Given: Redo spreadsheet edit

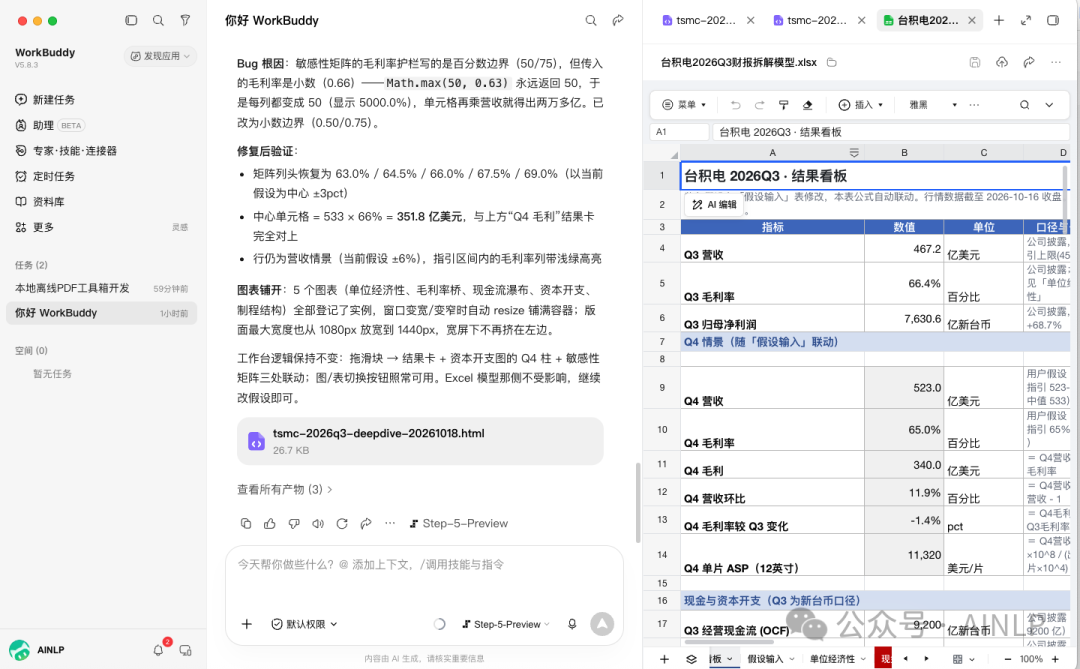Looking at the screenshot, I should point(759,105).
